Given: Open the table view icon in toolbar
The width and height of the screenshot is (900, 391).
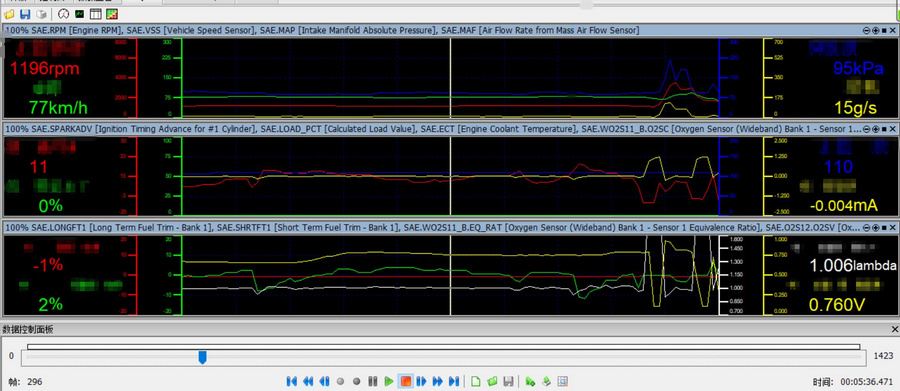Looking at the screenshot, I should [96, 13].
